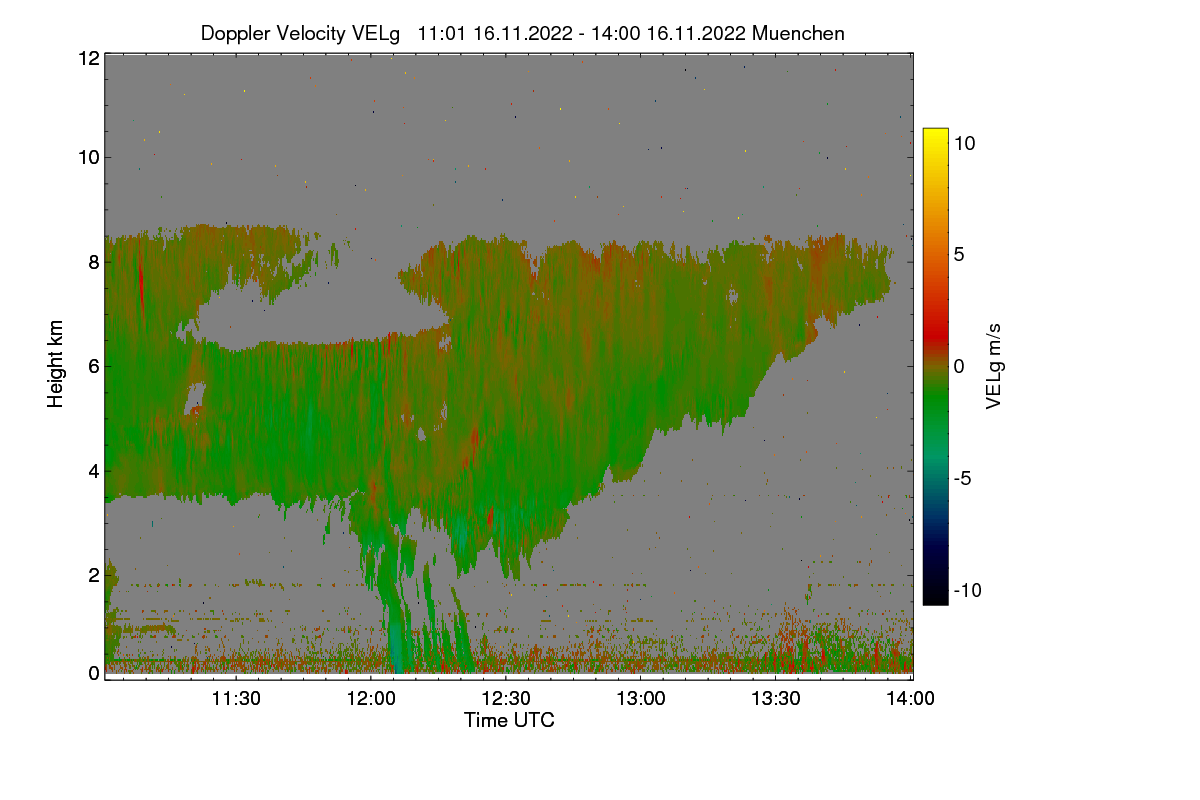Click the black bottom of the colorbar
Viewport: 1200px width, 800px height.
pos(935,595)
